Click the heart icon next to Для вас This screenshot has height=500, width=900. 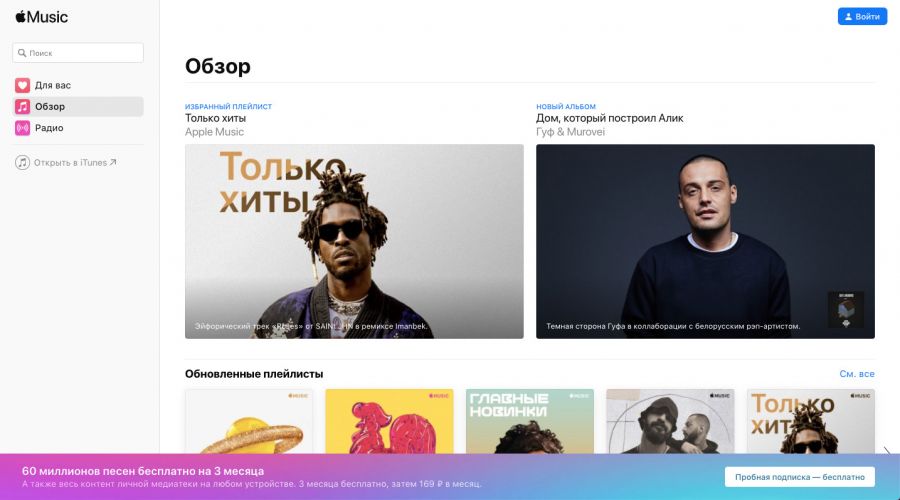coord(22,85)
